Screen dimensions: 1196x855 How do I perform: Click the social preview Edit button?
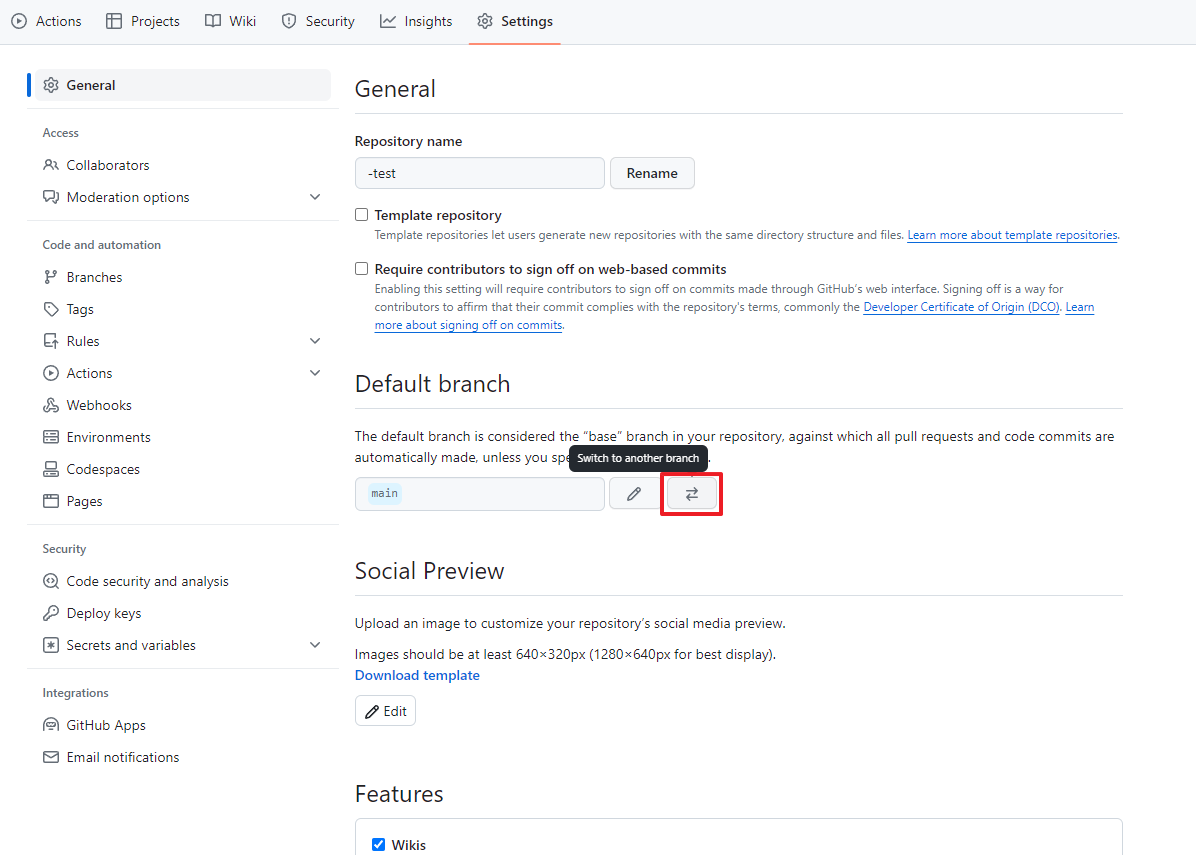[385, 711]
